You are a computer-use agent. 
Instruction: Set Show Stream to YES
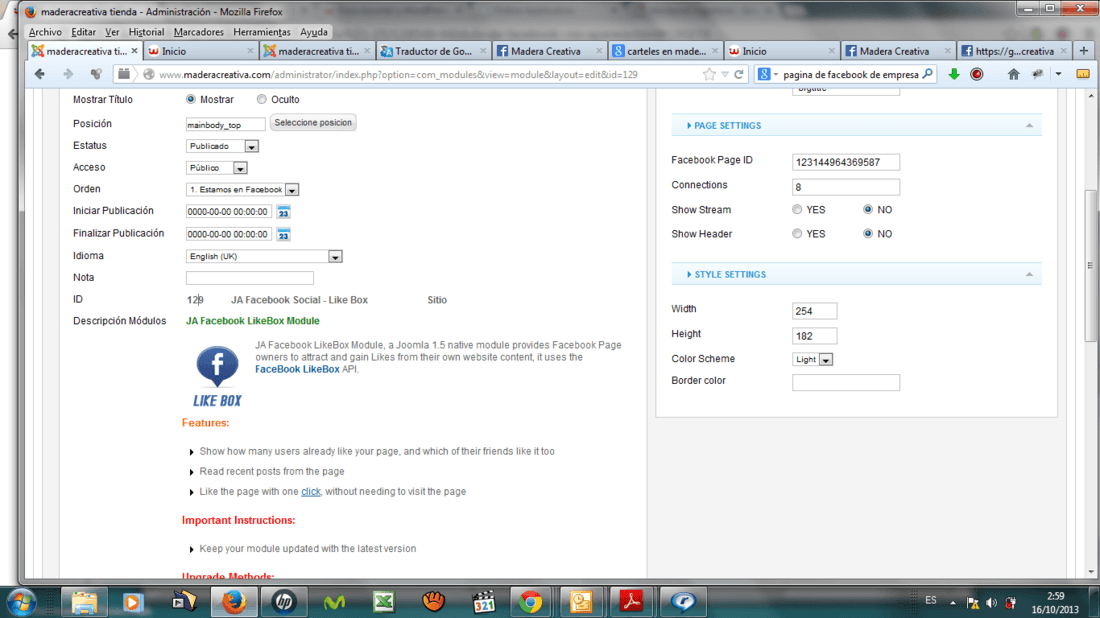pos(797,209)
